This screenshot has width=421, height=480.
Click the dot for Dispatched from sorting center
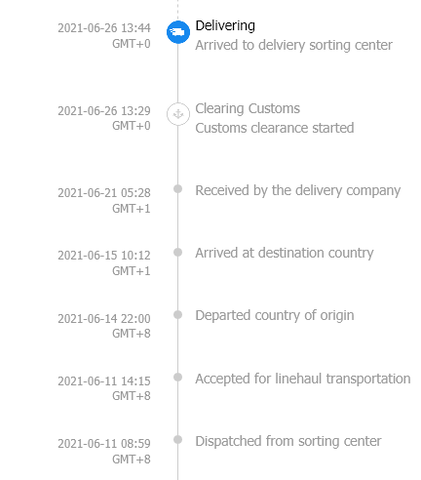coord(178,440)
